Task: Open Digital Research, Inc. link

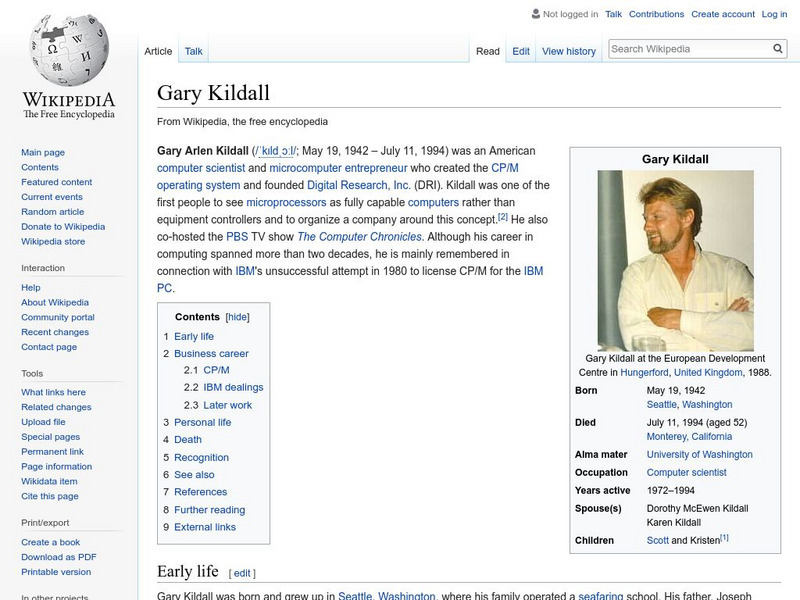Action: 359,185
